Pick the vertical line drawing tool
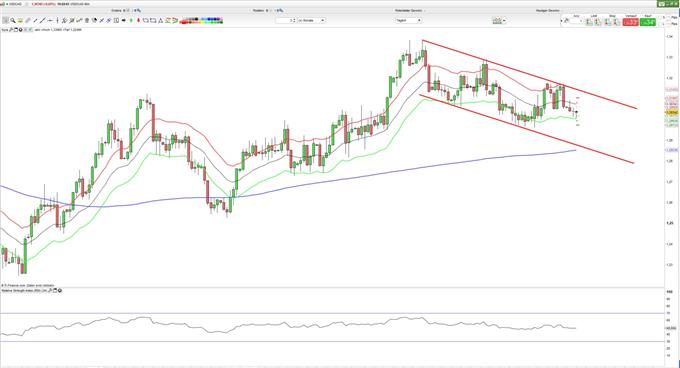Viewport: 680px width, 368px height. point(57,20)
